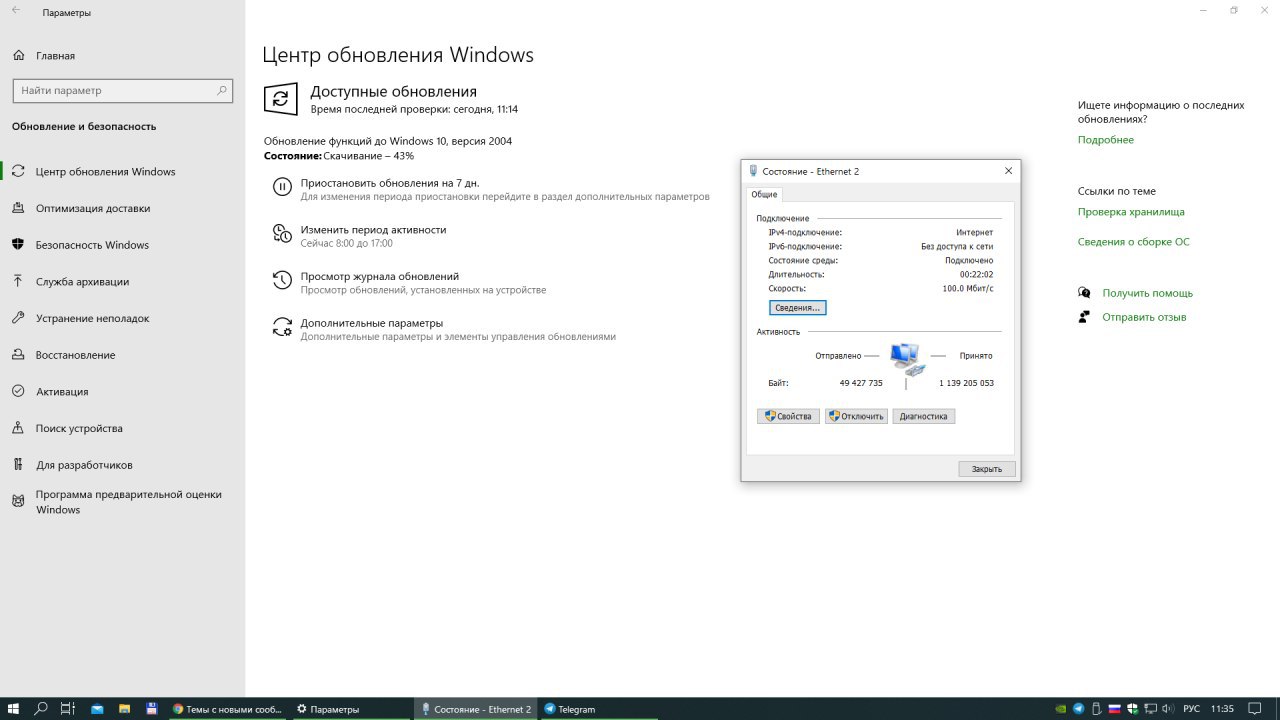
Task: Click the Доступные обновления refresh icon
Action: 281,99
